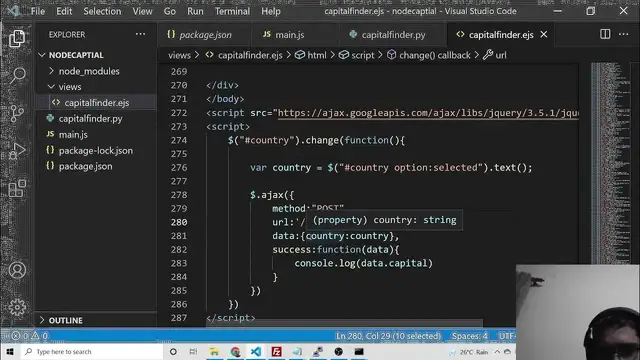Open the Edit menu
The image size is (640, 360).
(64, 11)
